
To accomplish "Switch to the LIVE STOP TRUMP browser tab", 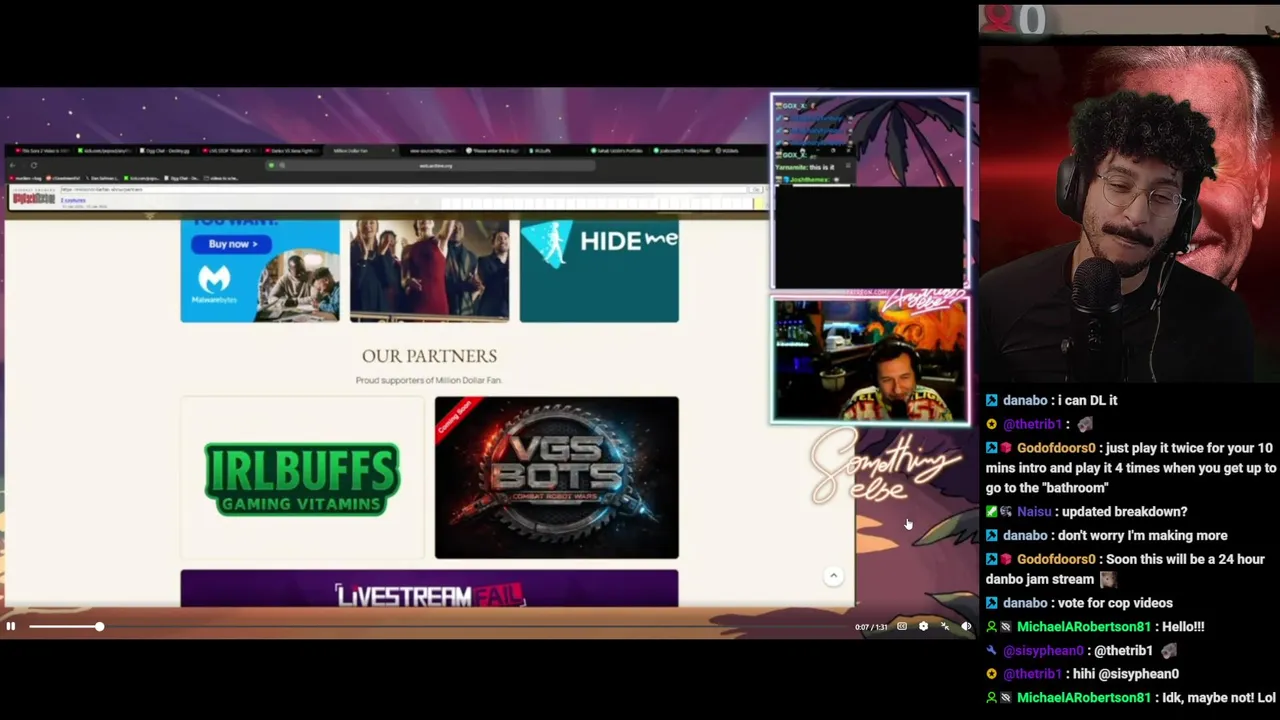I will coord(229,151).
